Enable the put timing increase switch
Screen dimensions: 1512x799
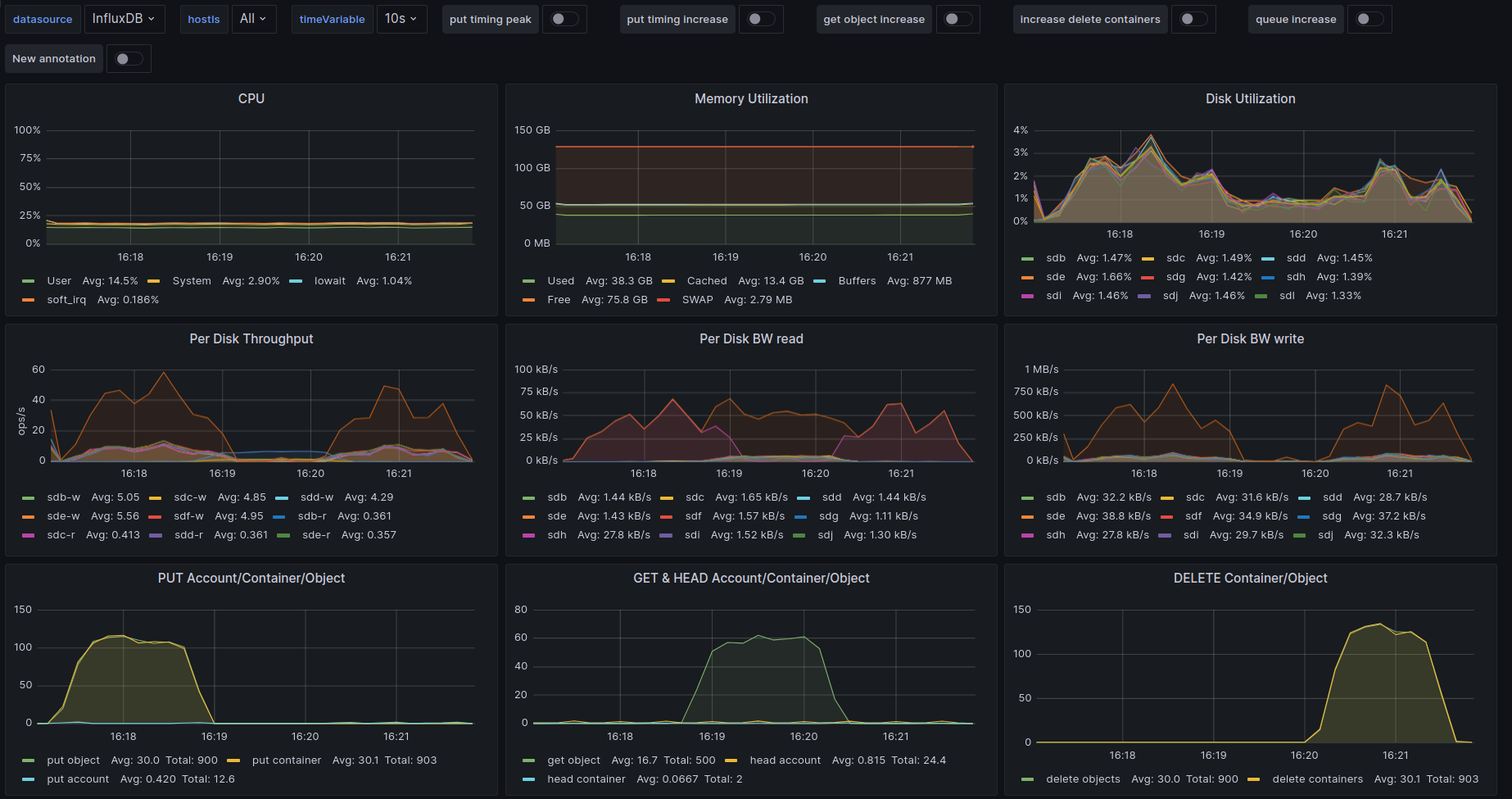click(x=760, y=19)
